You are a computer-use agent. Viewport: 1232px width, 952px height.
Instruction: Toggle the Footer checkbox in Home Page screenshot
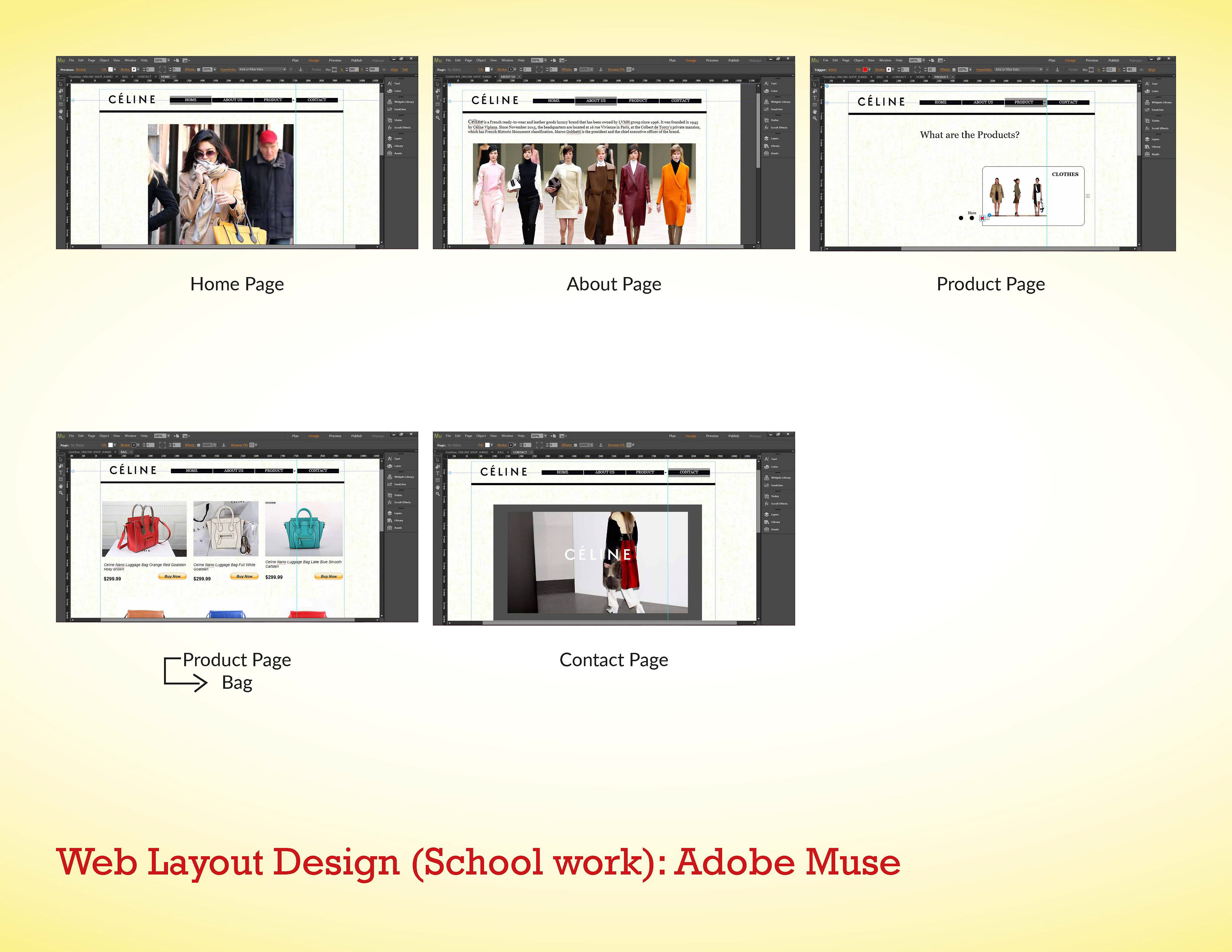tap(309, 69)
